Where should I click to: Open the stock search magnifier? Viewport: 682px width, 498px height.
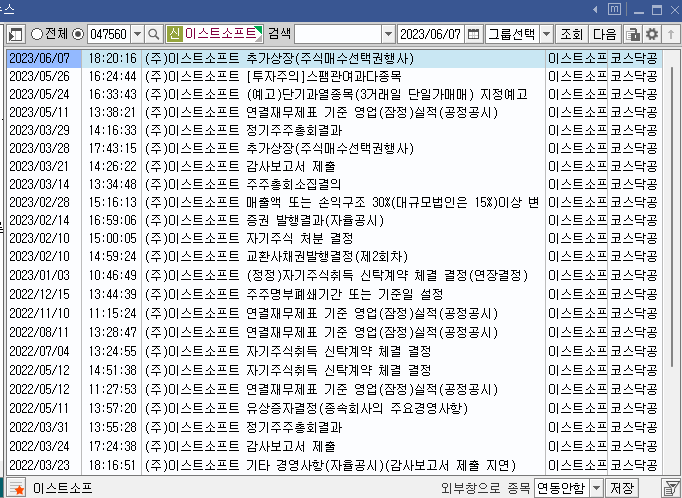point(153,34)
